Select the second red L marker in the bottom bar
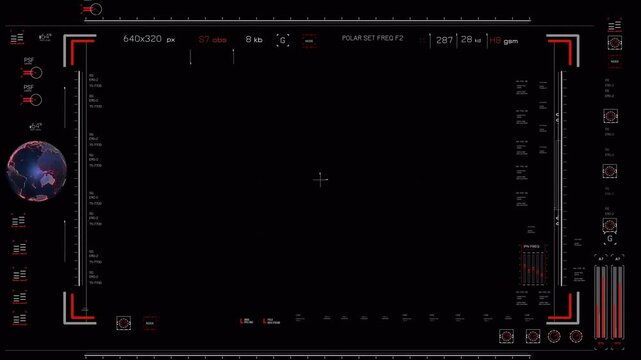The width and height of the screenshot is (641, 360). (x=272, y=322)
